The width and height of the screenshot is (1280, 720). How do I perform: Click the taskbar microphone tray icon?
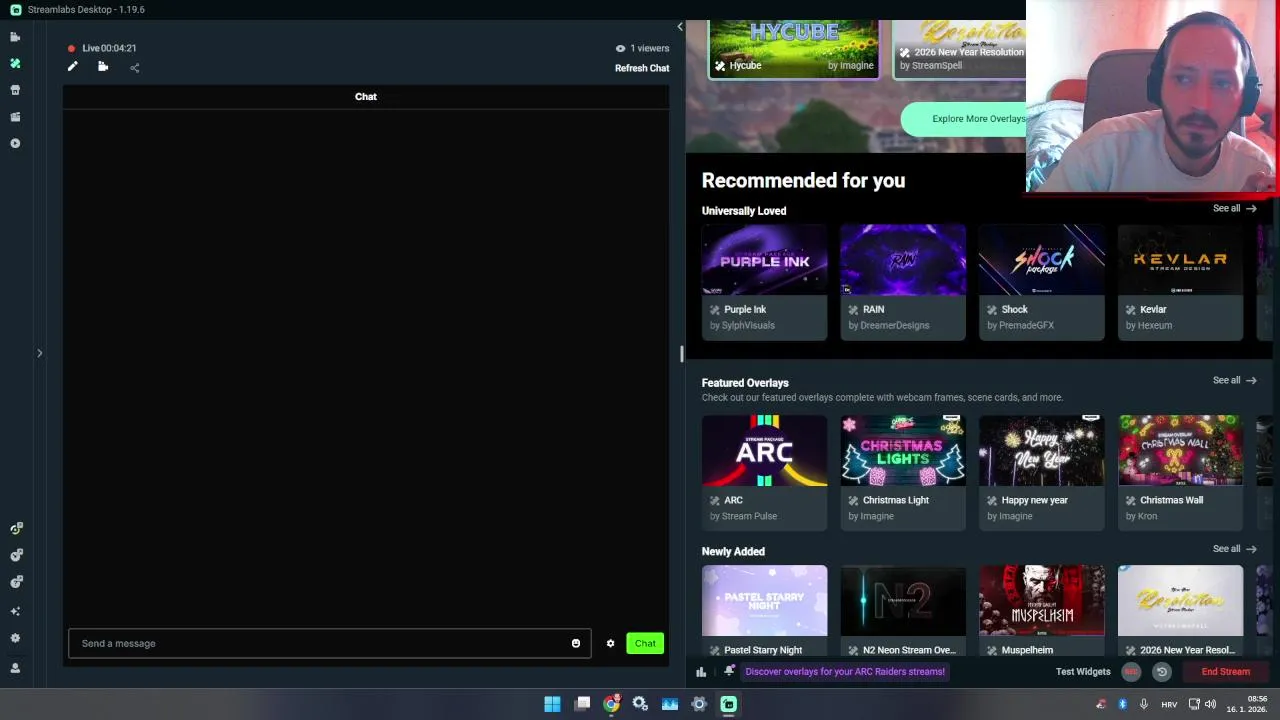[x=1143, y=704]
